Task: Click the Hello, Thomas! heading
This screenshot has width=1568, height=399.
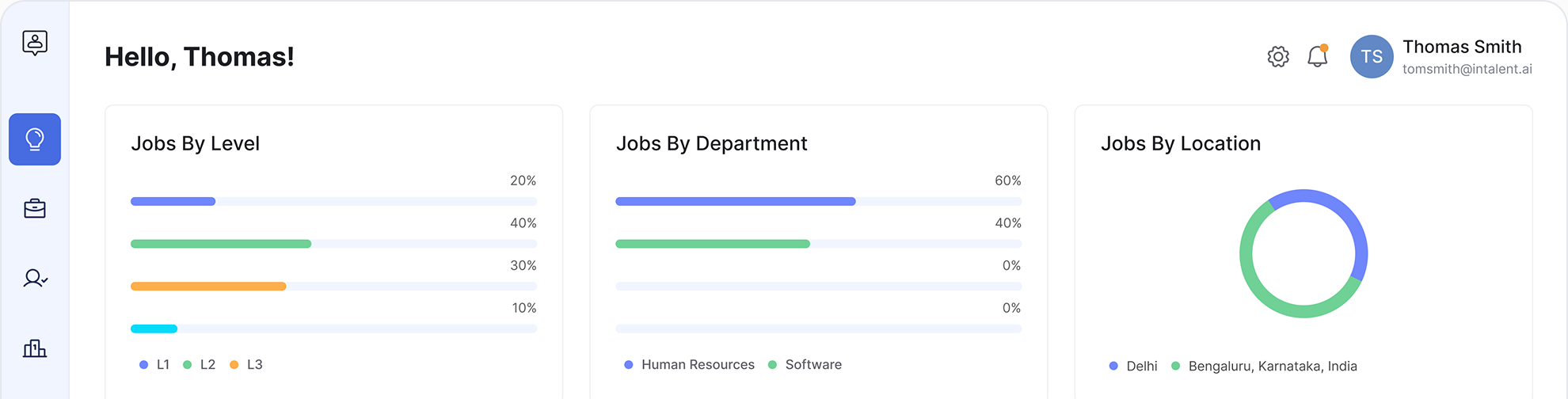Action: pyautogui.click(x=200, y=57)
